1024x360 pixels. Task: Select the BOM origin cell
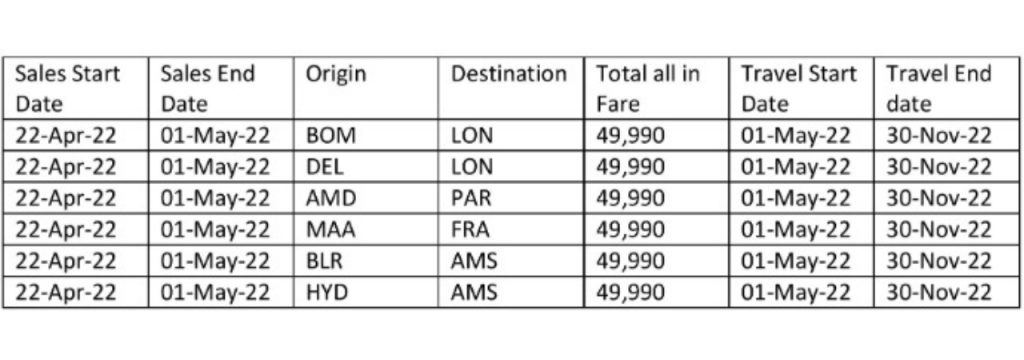click(x=366, y=135)
